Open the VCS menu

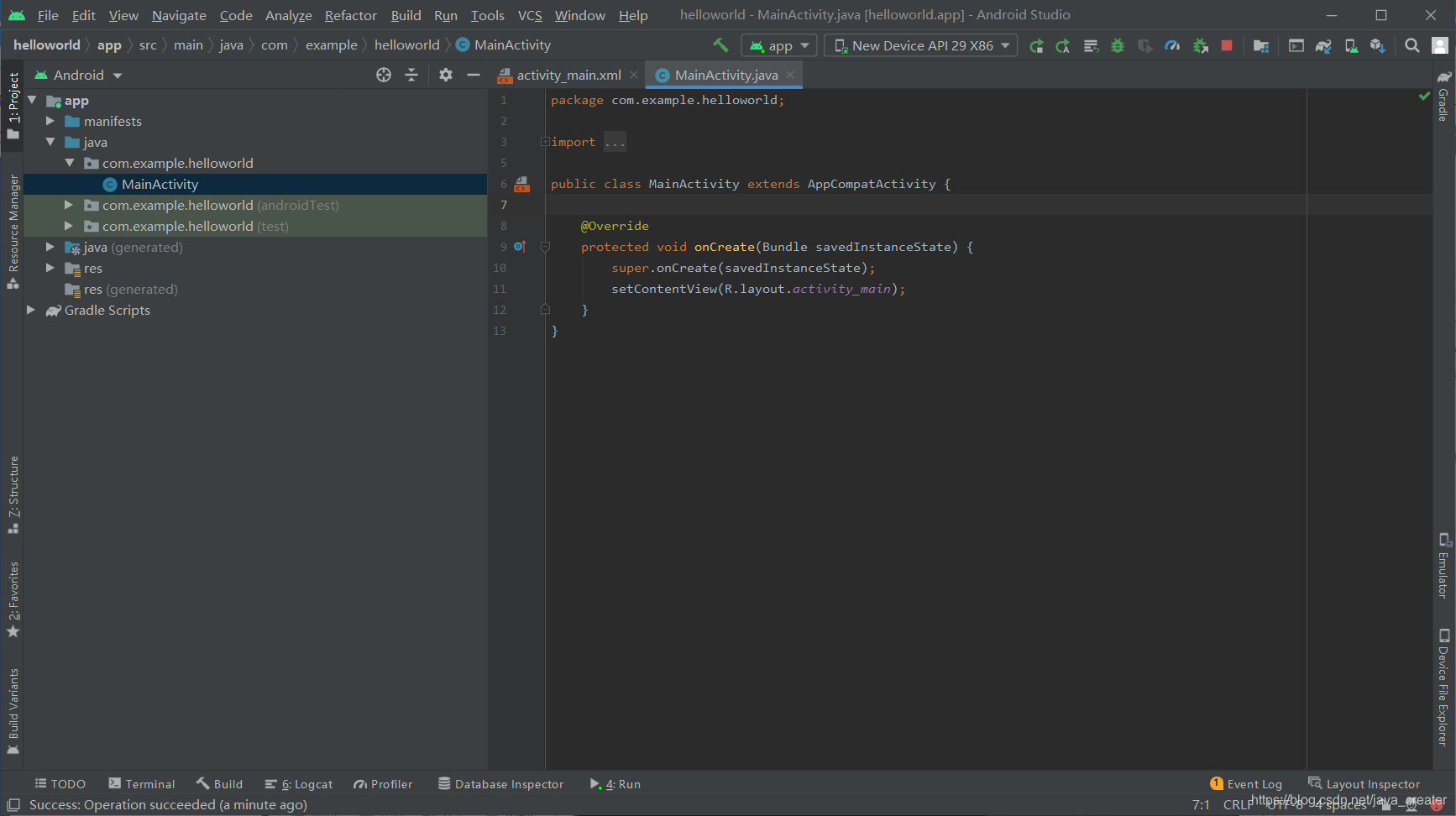[530, 15]
